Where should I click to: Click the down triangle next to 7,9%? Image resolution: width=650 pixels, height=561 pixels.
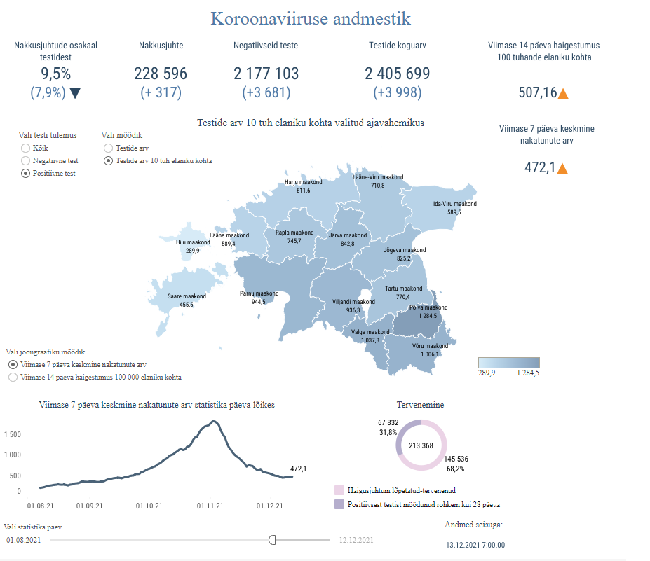click(x=75, y=95)
